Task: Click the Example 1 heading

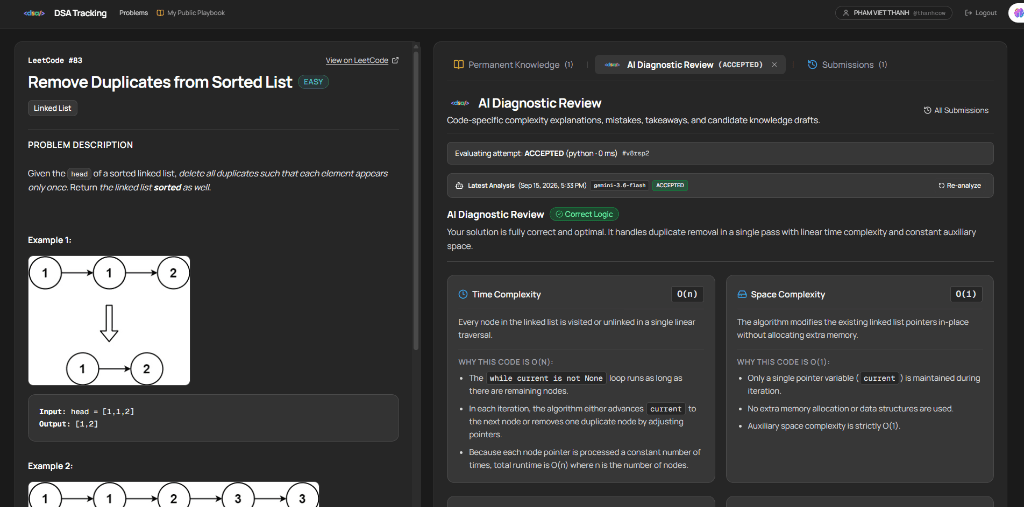Action: pos(50,240)
